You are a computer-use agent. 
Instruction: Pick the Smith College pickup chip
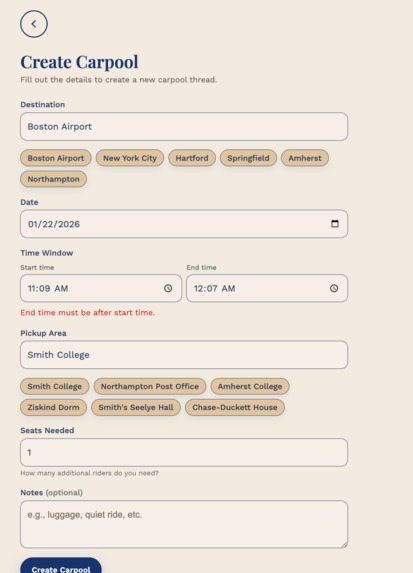(54, 386)
